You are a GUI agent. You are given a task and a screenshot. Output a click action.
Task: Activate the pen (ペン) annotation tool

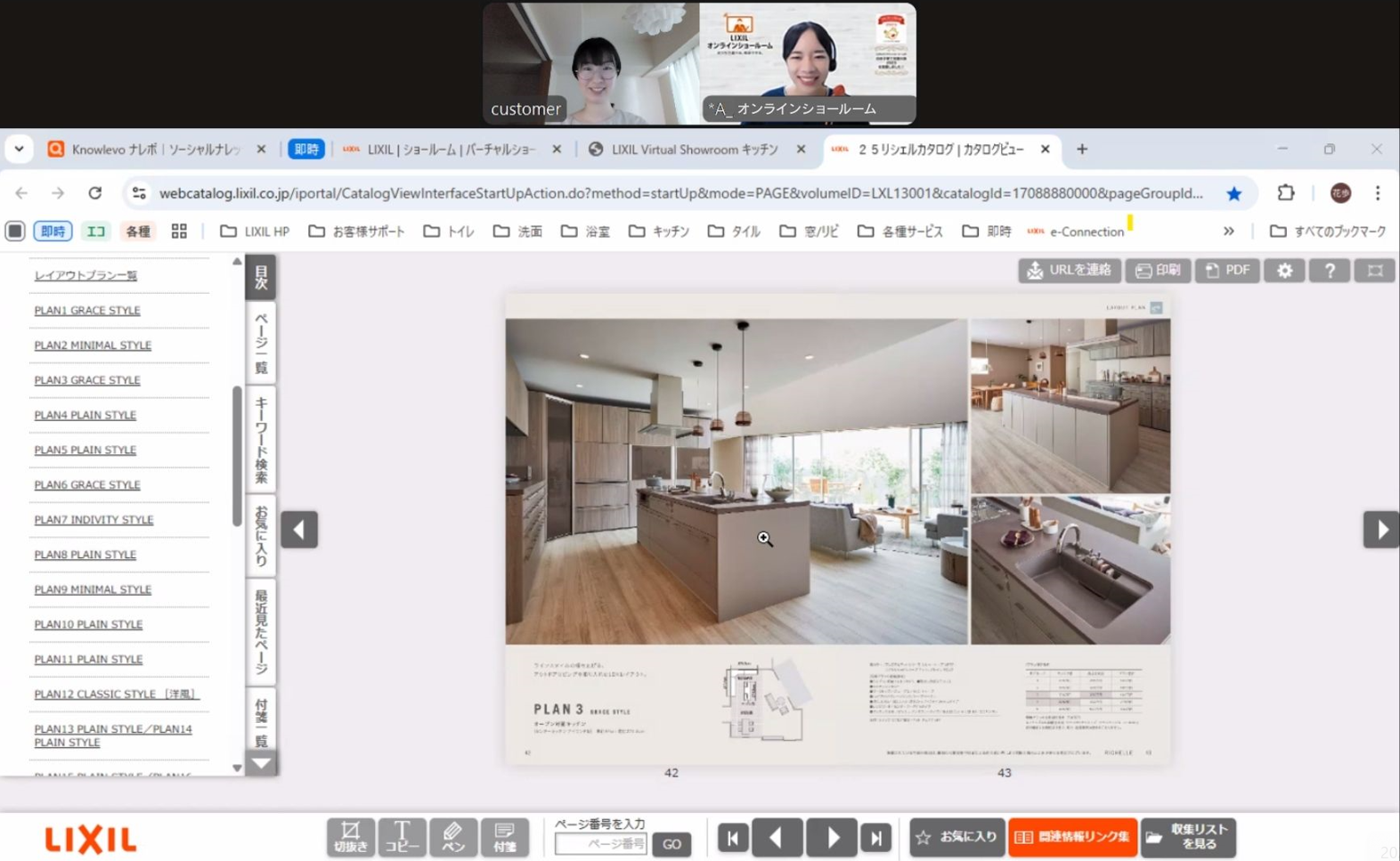click(x=452, y=837)
